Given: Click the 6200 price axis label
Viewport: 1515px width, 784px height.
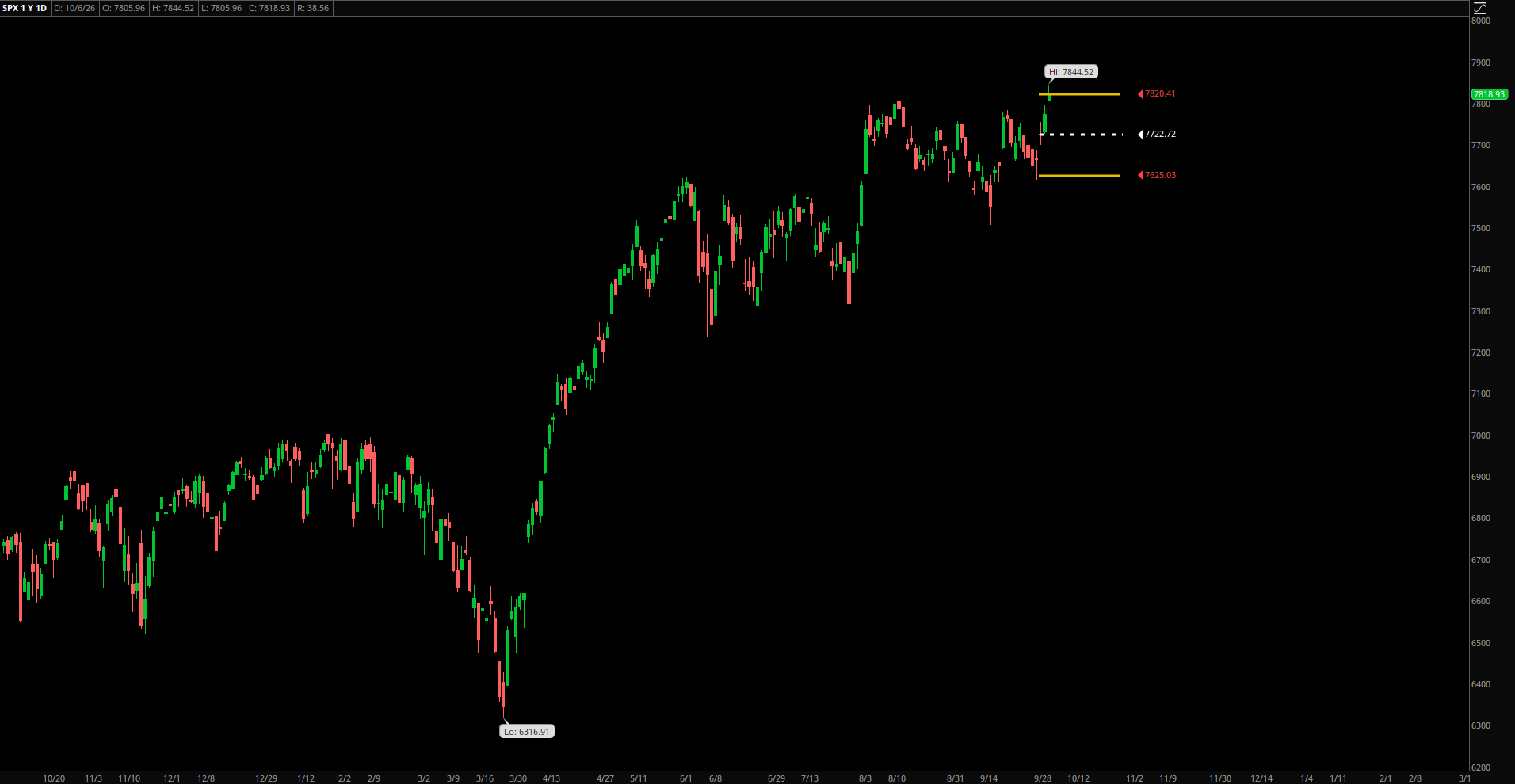Looking at the screenshot, I should (1481, 767).
